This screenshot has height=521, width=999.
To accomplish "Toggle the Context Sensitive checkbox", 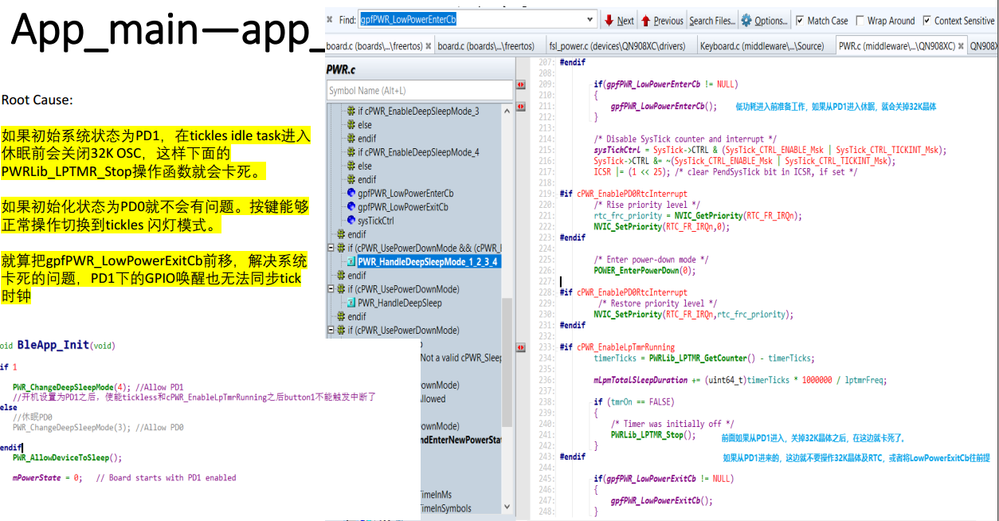I will [927, 20].
